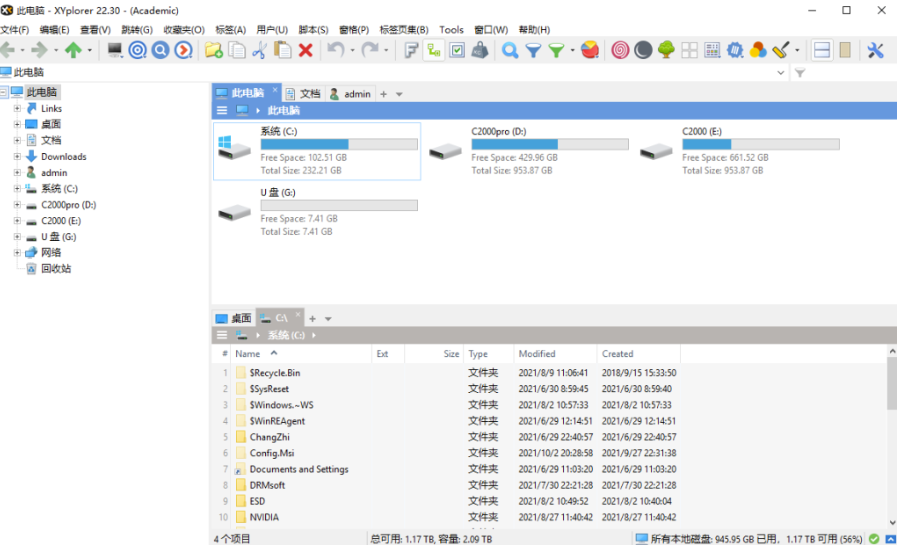Screen dimensions: 904x553
Task: Click the F font toolbar icon
Action: coord(410,50)
